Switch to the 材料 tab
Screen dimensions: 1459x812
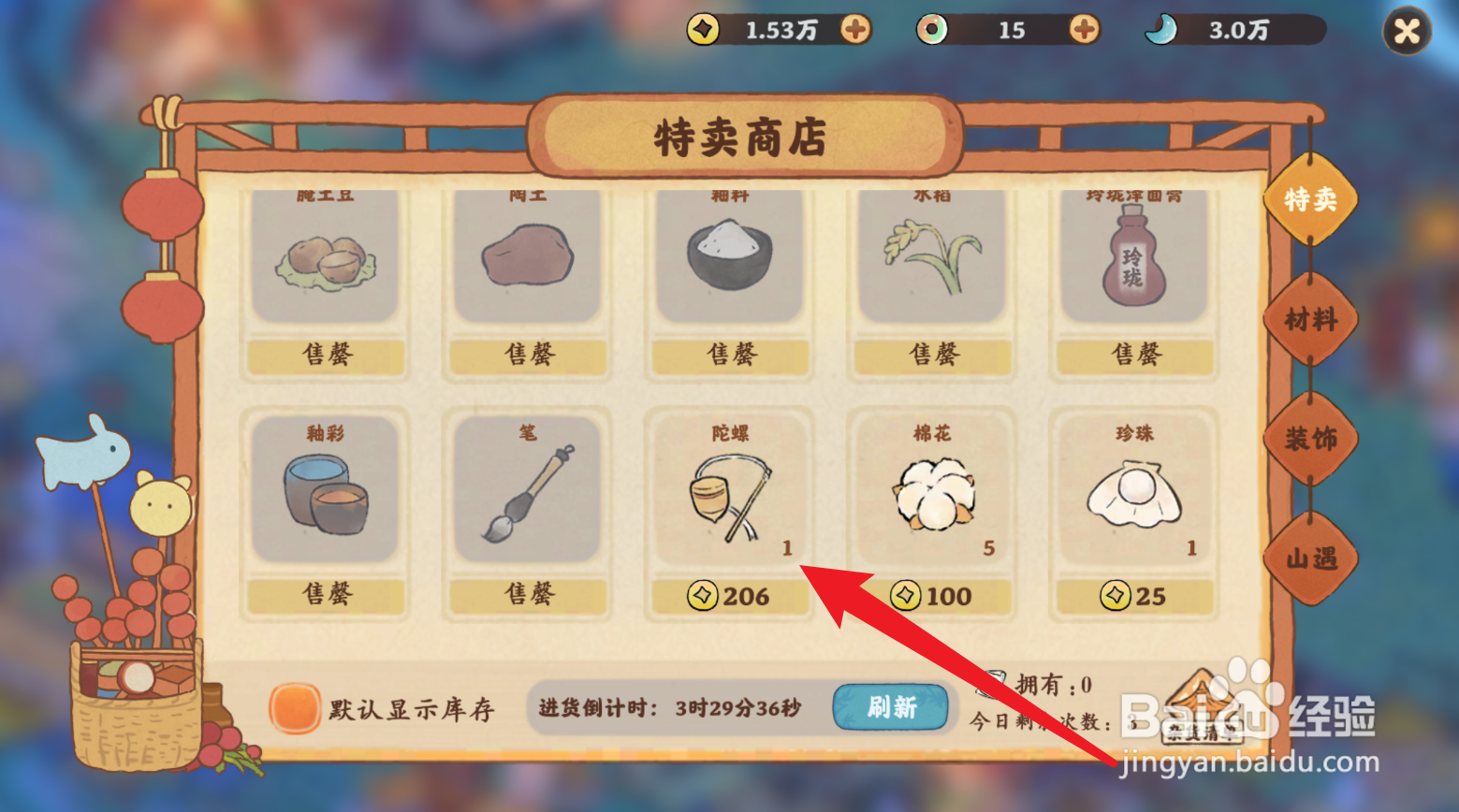1310,320
